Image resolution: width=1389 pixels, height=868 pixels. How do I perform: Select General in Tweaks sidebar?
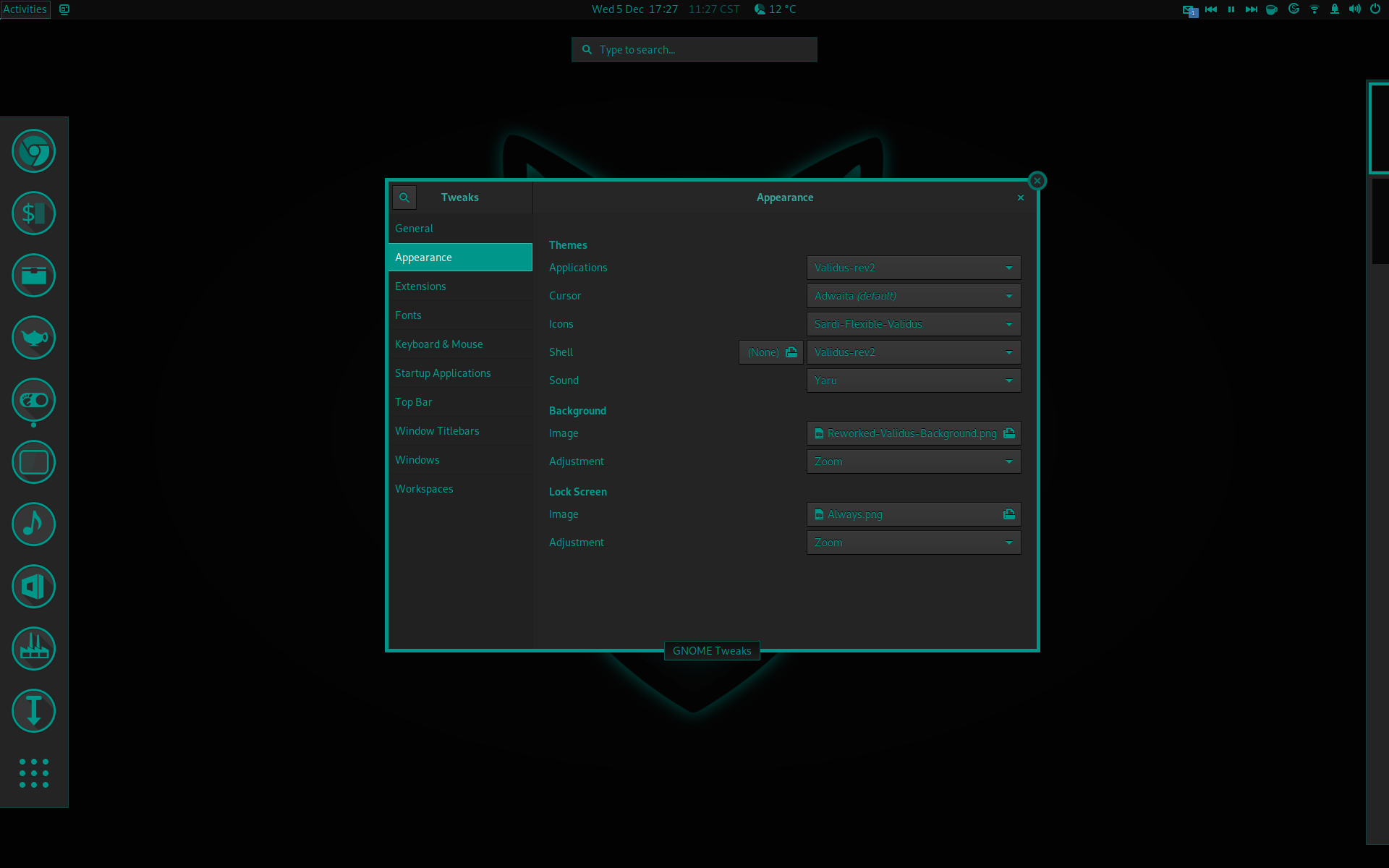460,229
